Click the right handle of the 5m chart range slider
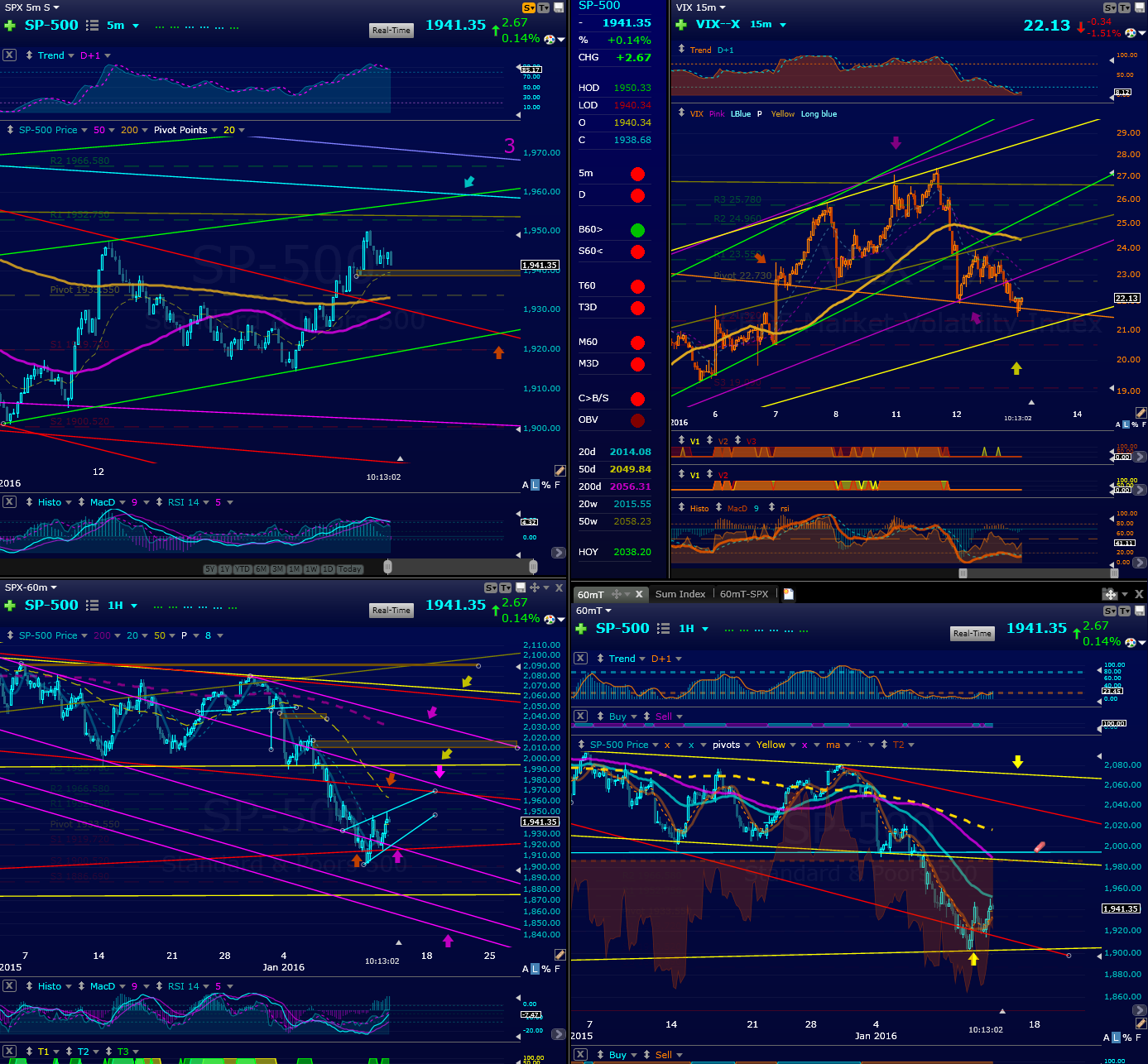The image size is (1148, 1064). coord(533,567)
